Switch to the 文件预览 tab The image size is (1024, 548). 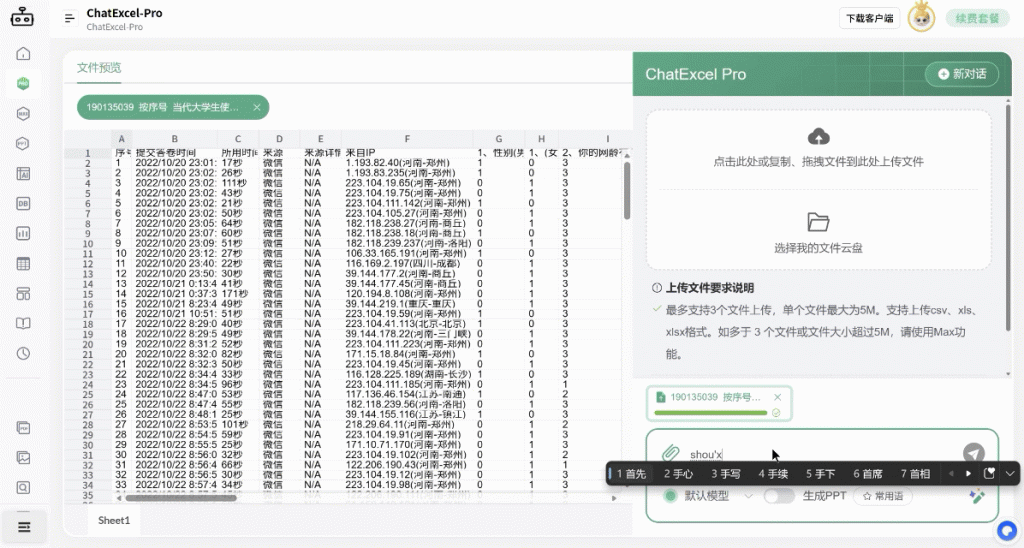pyautogui.click(x=99, y=67)
